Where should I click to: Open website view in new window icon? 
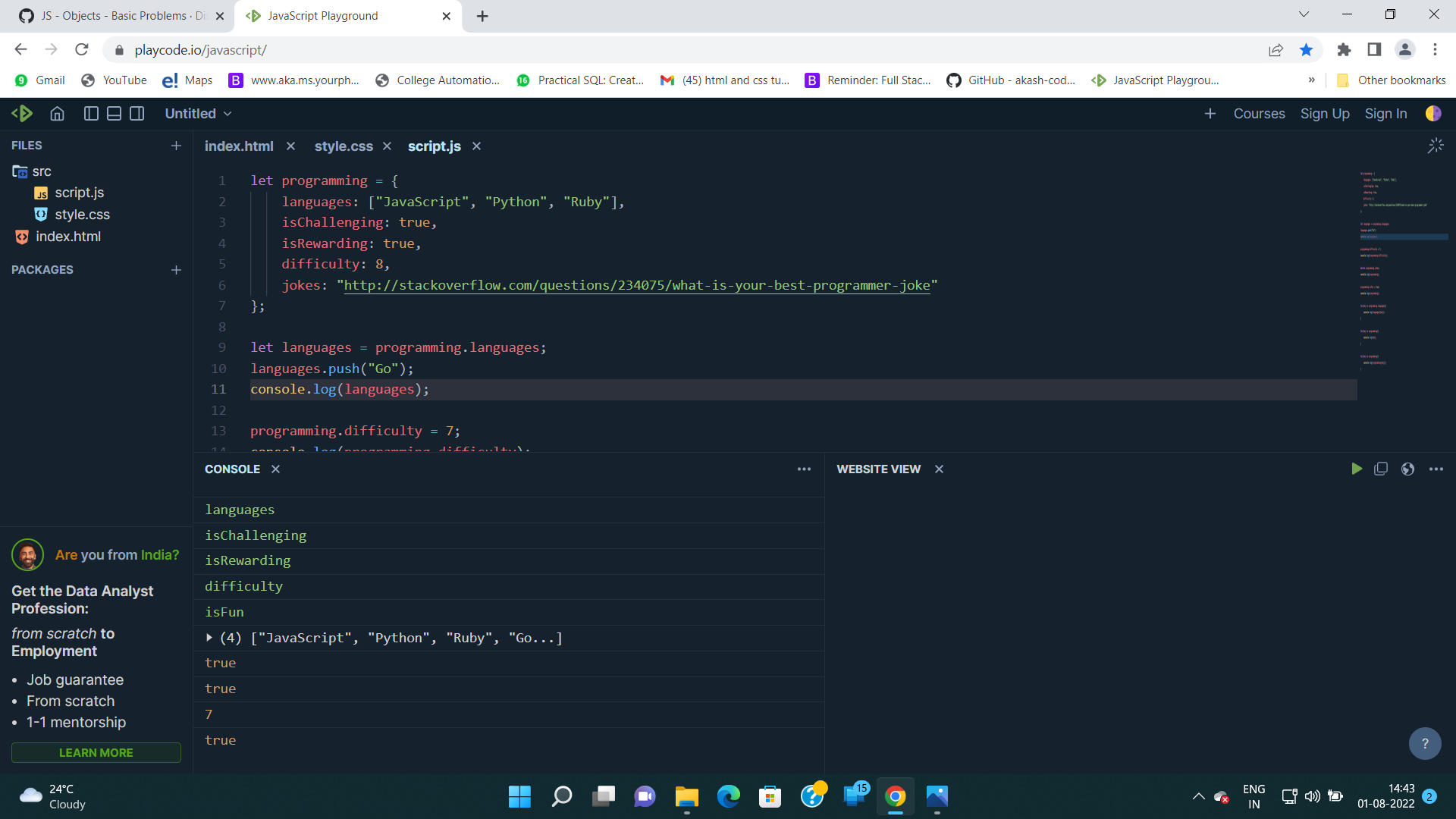point(1381,469)
